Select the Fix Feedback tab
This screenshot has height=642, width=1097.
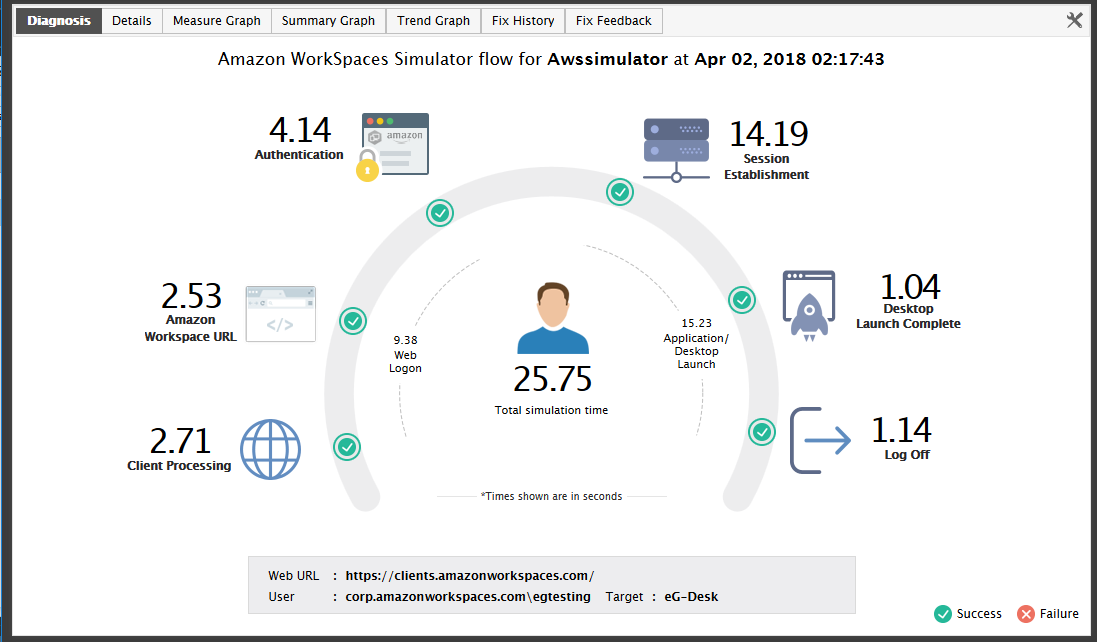[x=614, y=21]
